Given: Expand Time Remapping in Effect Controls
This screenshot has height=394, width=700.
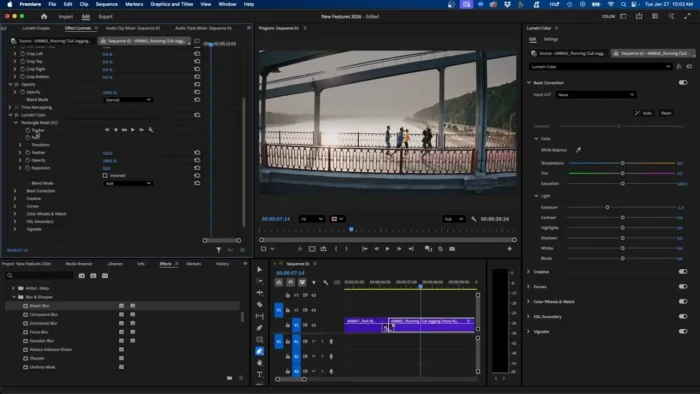Looking at the screenshot, I should [10, 107].
